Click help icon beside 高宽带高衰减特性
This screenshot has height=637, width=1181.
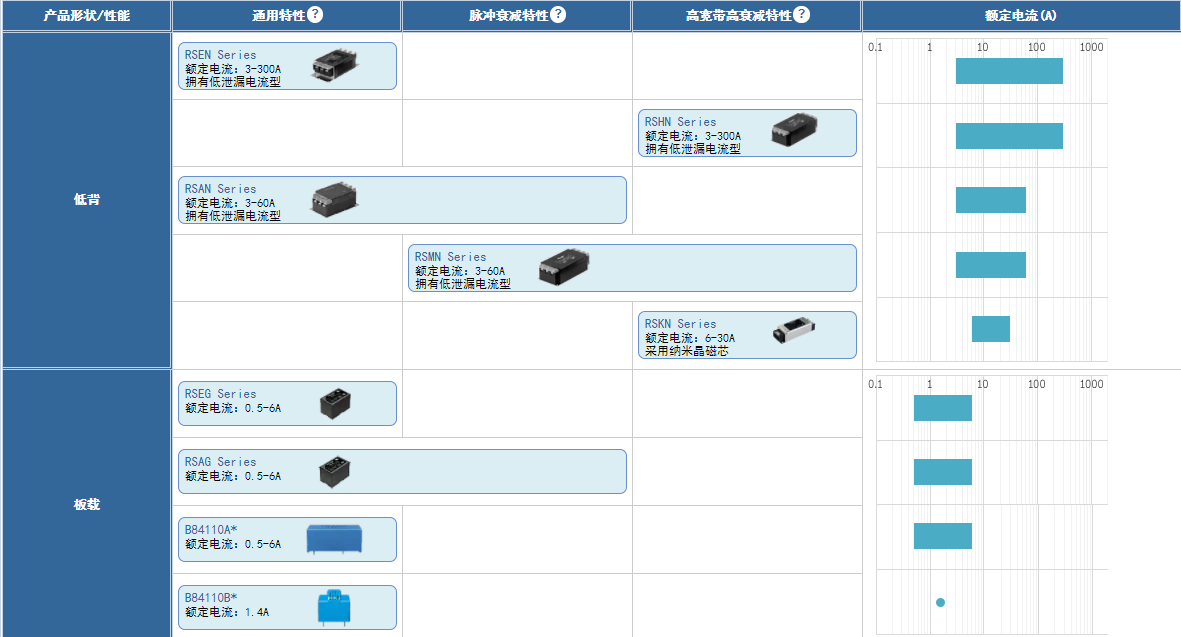click(801, 15)
